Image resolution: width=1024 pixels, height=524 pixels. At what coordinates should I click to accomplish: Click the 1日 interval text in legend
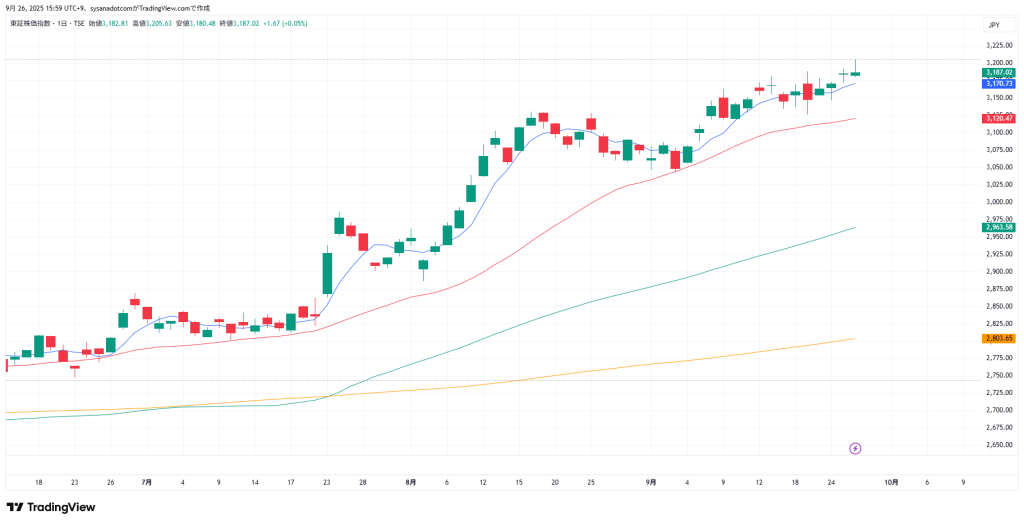(64, 22)
